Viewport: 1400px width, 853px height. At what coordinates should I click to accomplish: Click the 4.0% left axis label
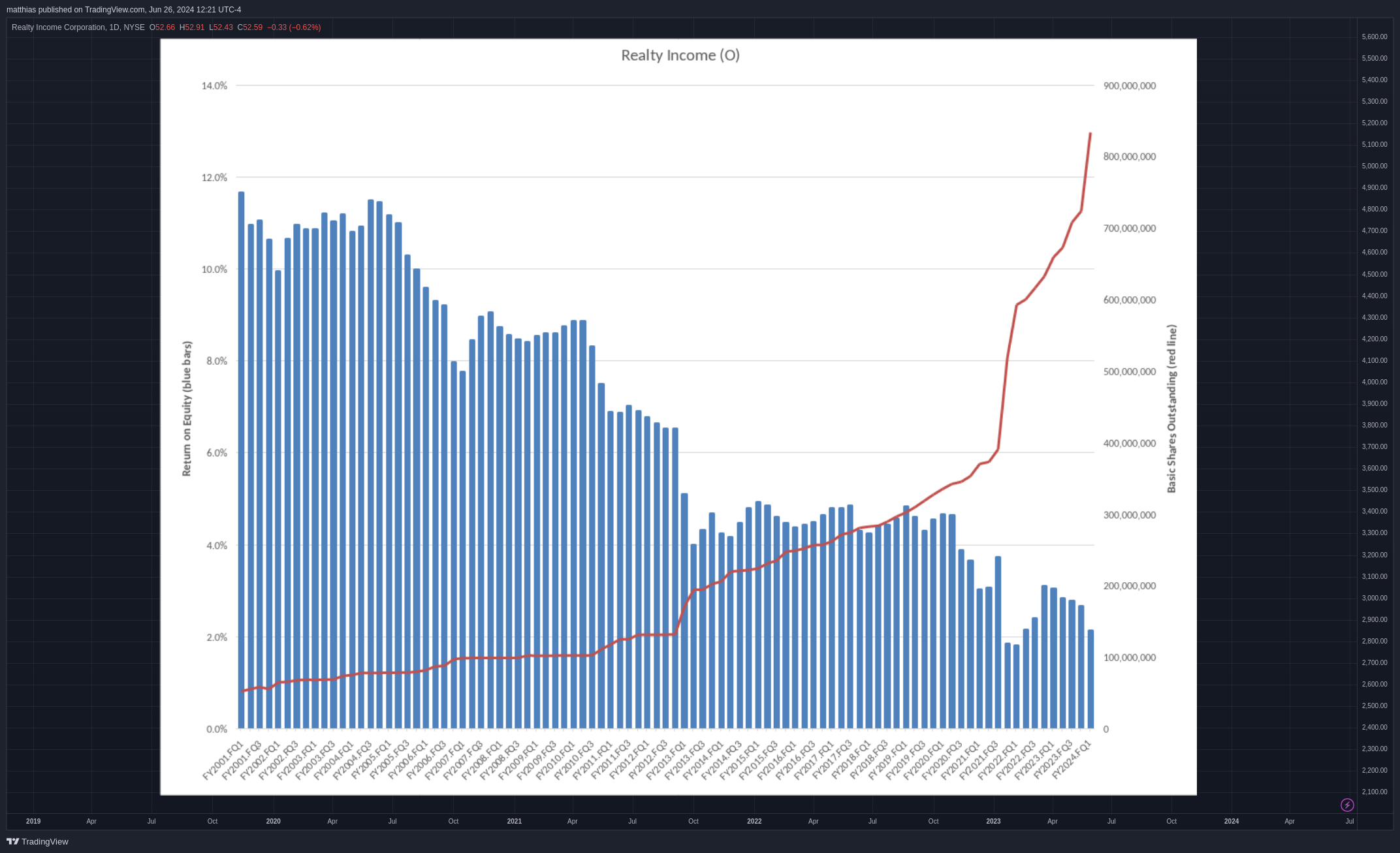[x=217, y=546]
